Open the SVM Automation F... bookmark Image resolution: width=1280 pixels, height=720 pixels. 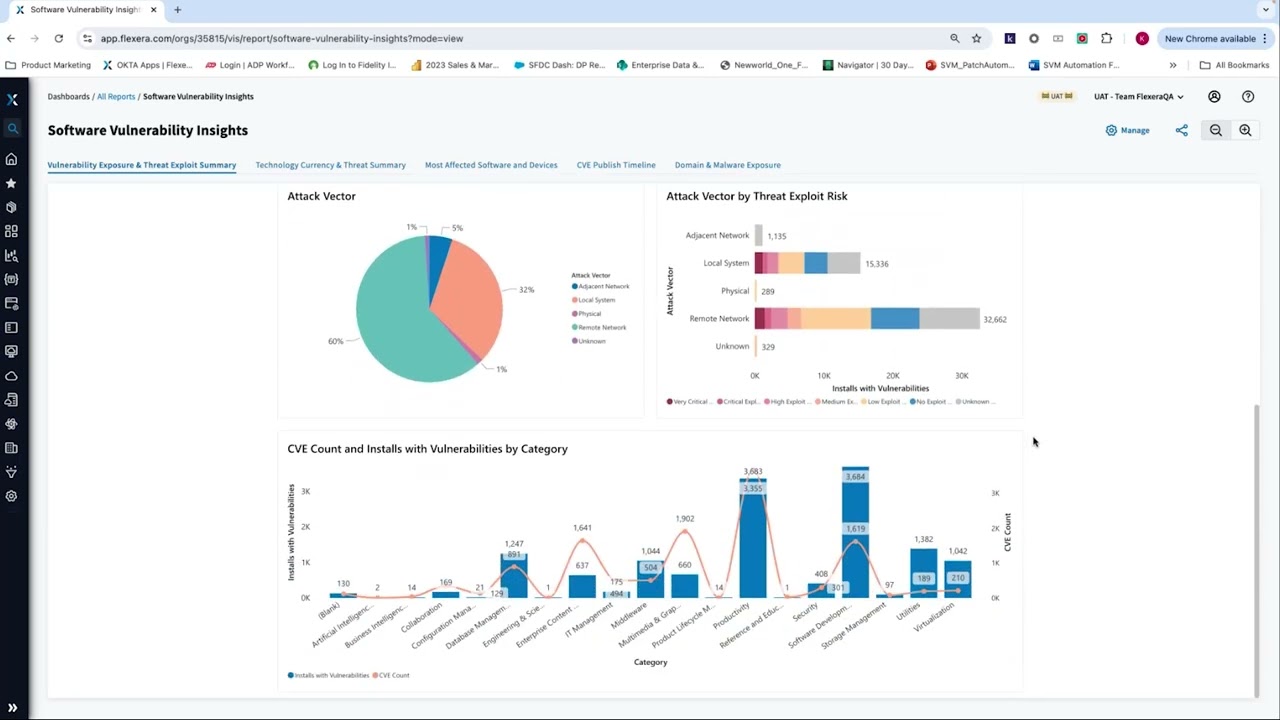(x=1073, y=65)
